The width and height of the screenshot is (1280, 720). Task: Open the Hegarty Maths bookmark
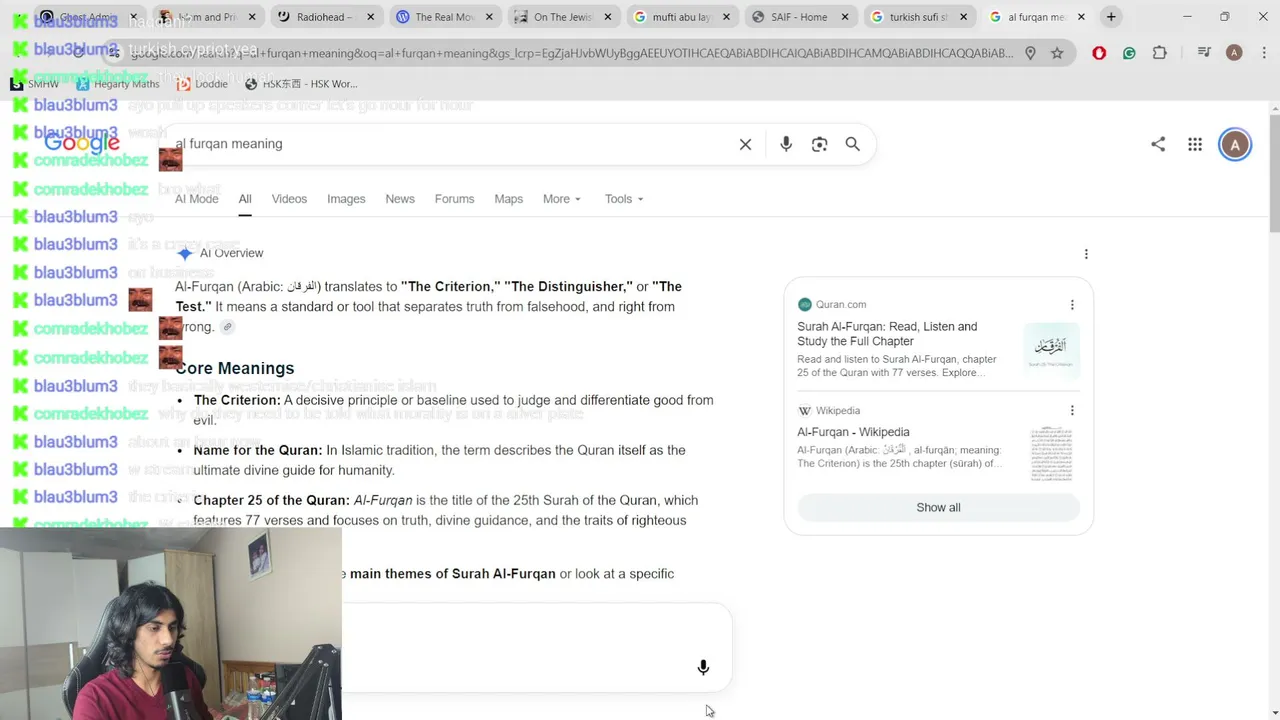pos(117,84)
